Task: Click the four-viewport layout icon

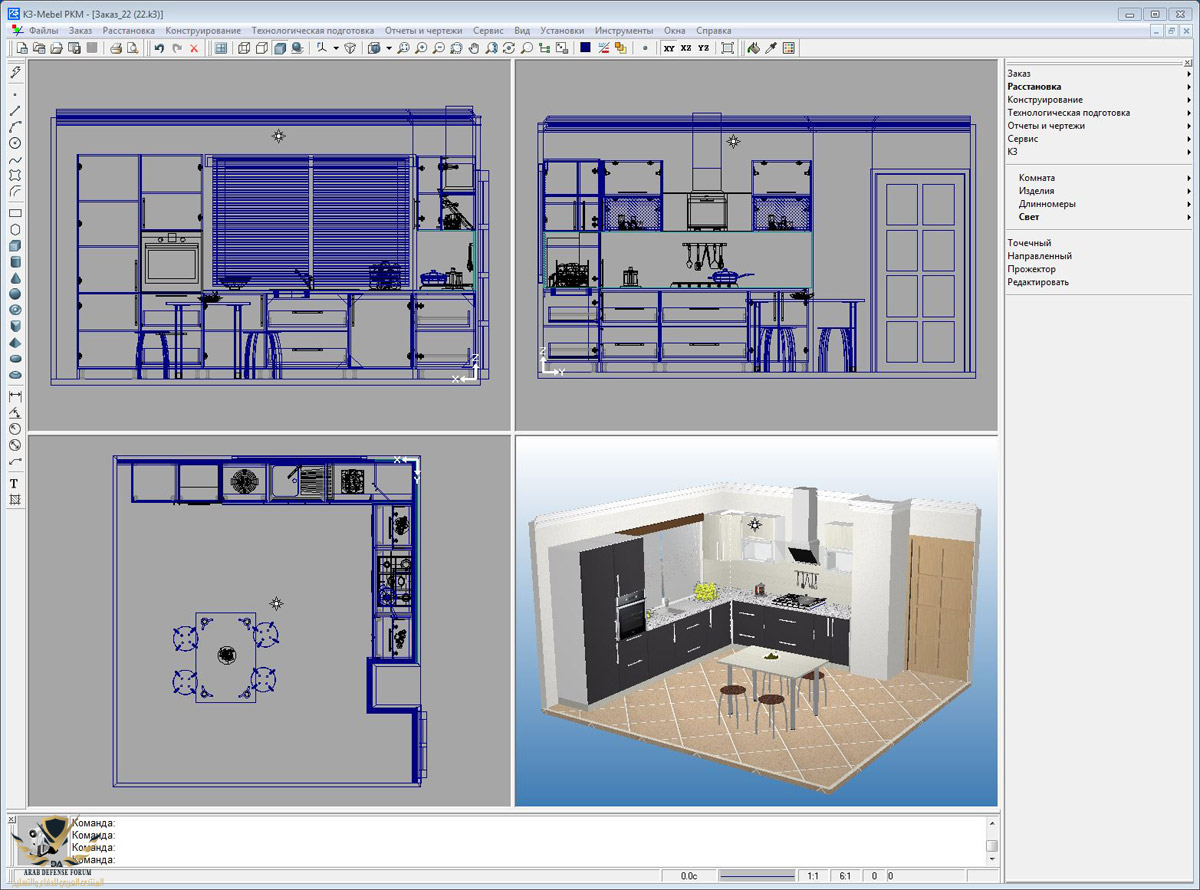Action: click(x=221, y=47)
